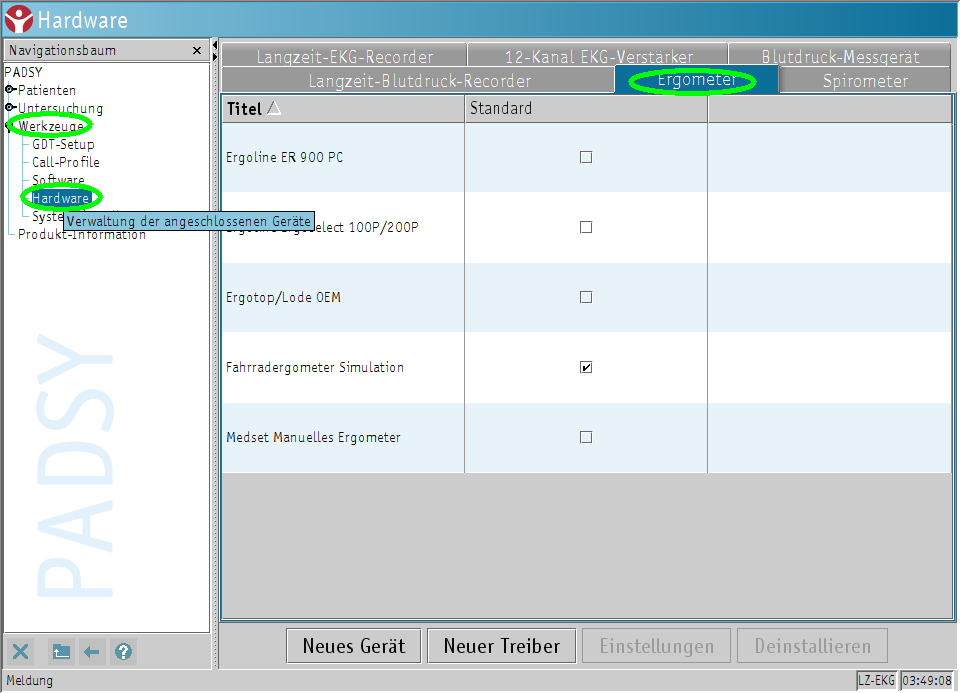Image resolution: width=960 pixels, height=693 pixels.
Task: Collapse the navigation panel using the splitter arrow
Action: pos(215,46)
